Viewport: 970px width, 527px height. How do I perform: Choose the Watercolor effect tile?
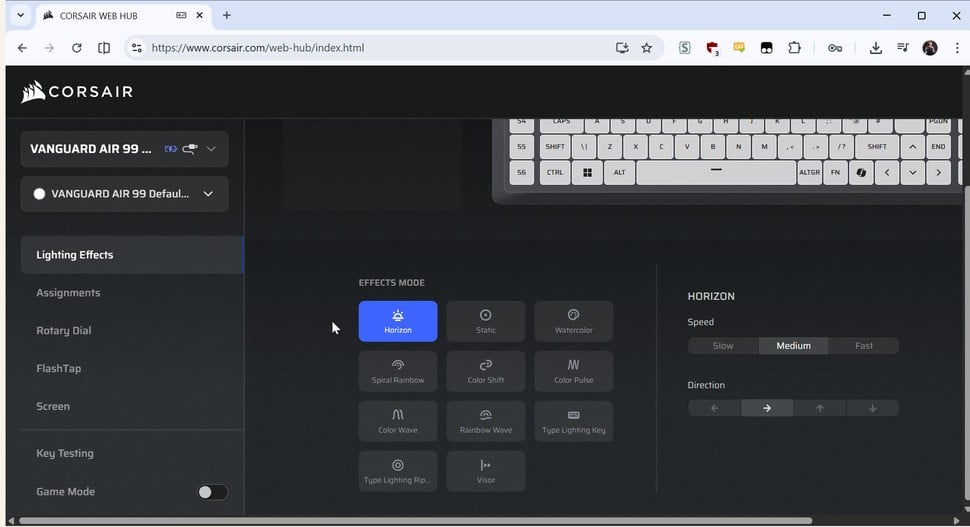[573, 321]
